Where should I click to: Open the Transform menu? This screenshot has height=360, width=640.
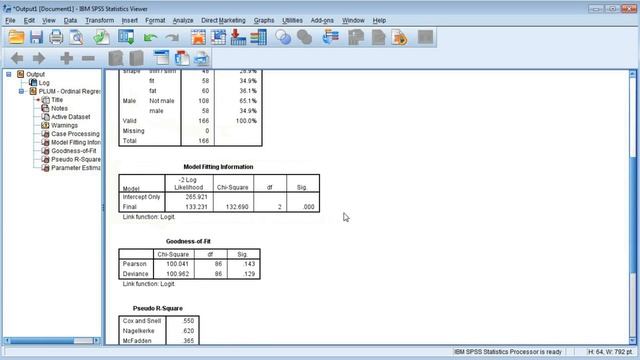tap(100, 20)
